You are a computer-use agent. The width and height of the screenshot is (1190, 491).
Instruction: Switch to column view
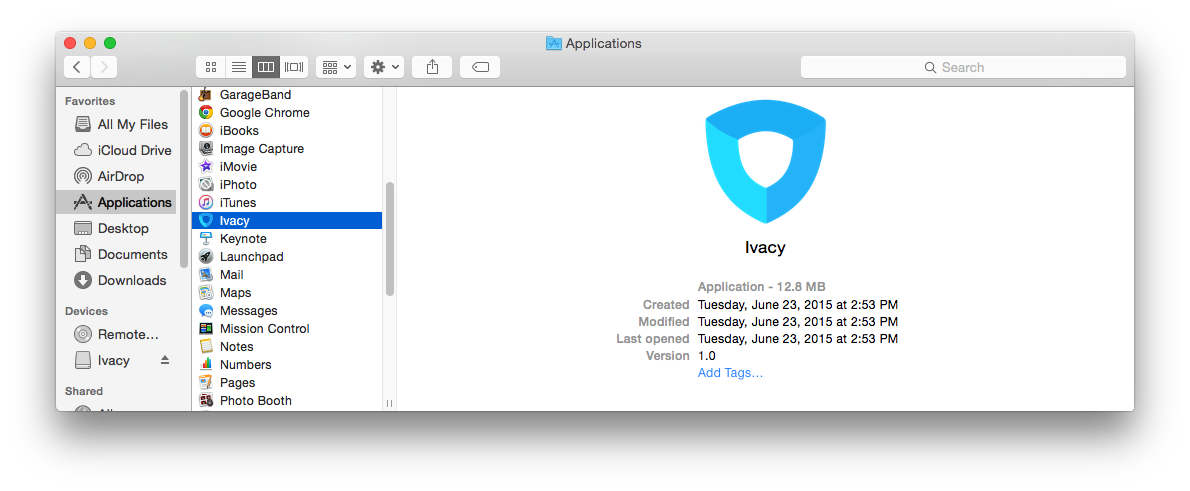266,67
